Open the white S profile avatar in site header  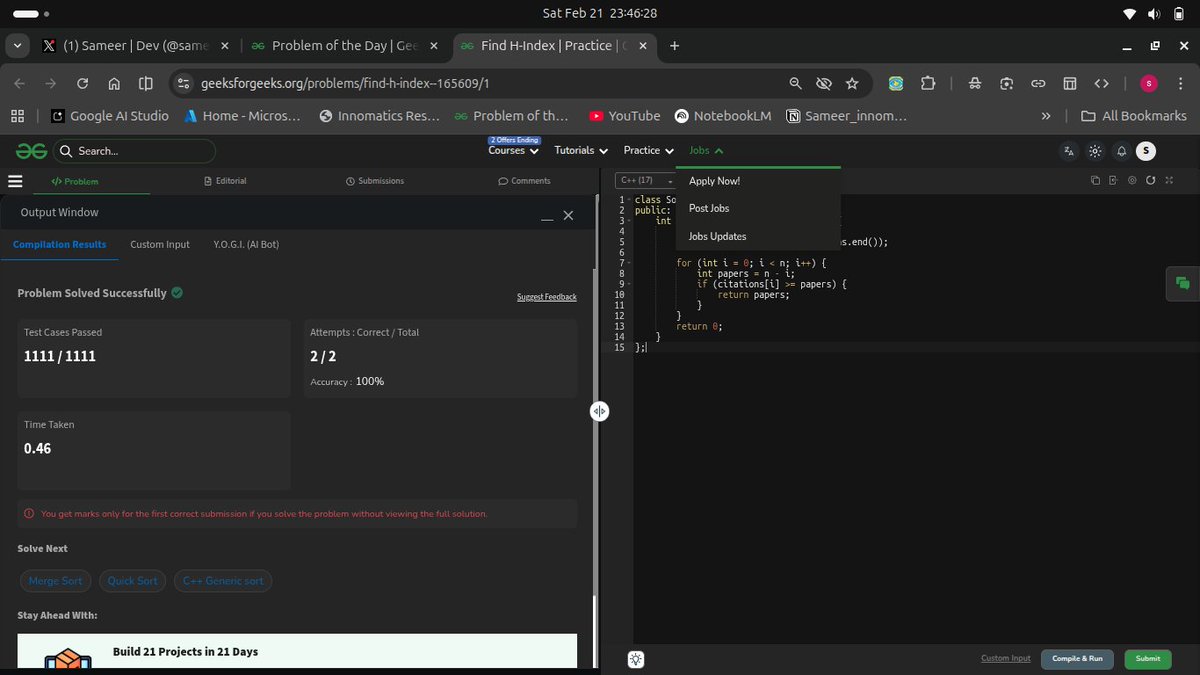pyautogui.click(x=1146, y=151)
